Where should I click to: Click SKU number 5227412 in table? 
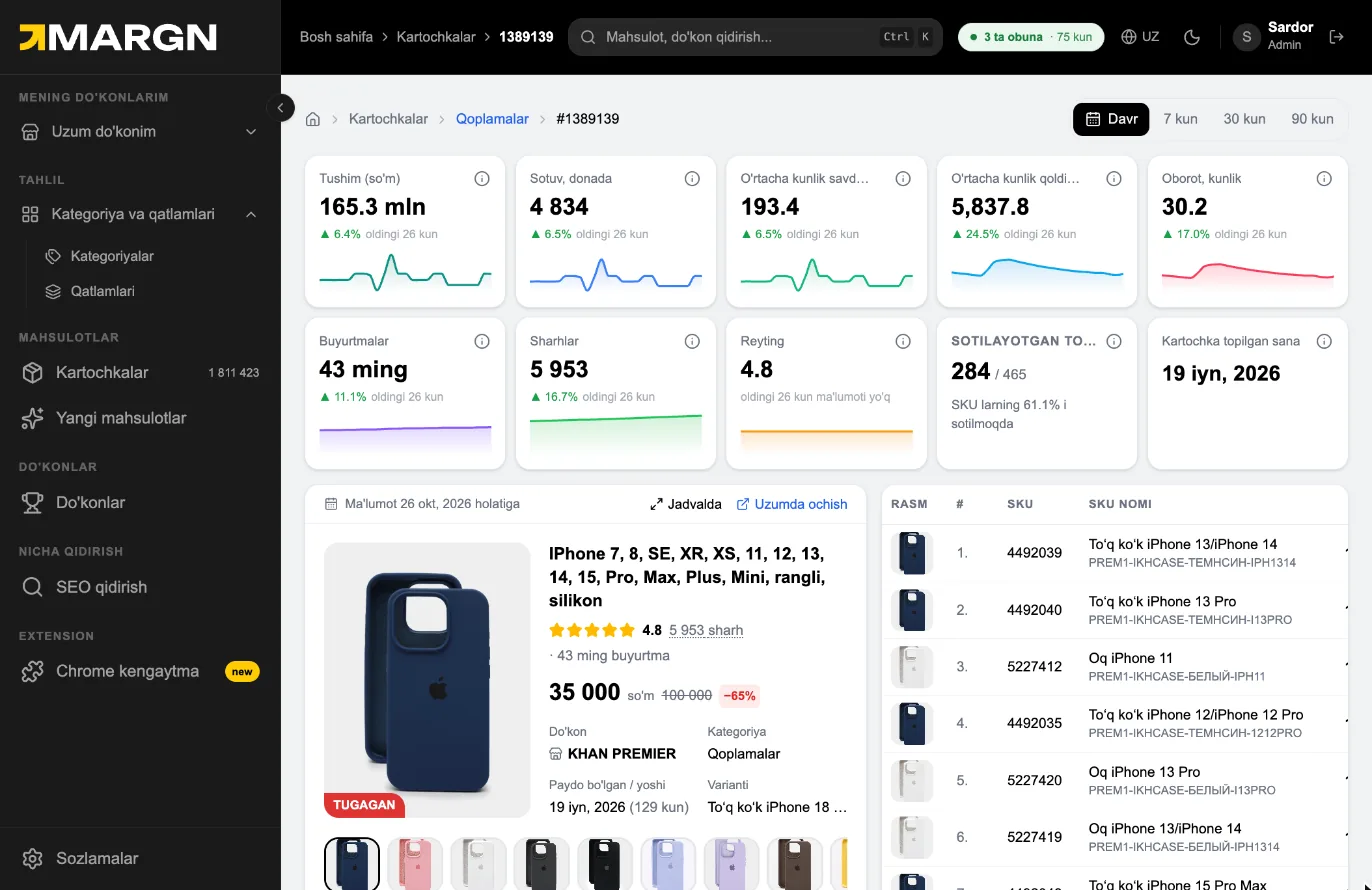1034,666
